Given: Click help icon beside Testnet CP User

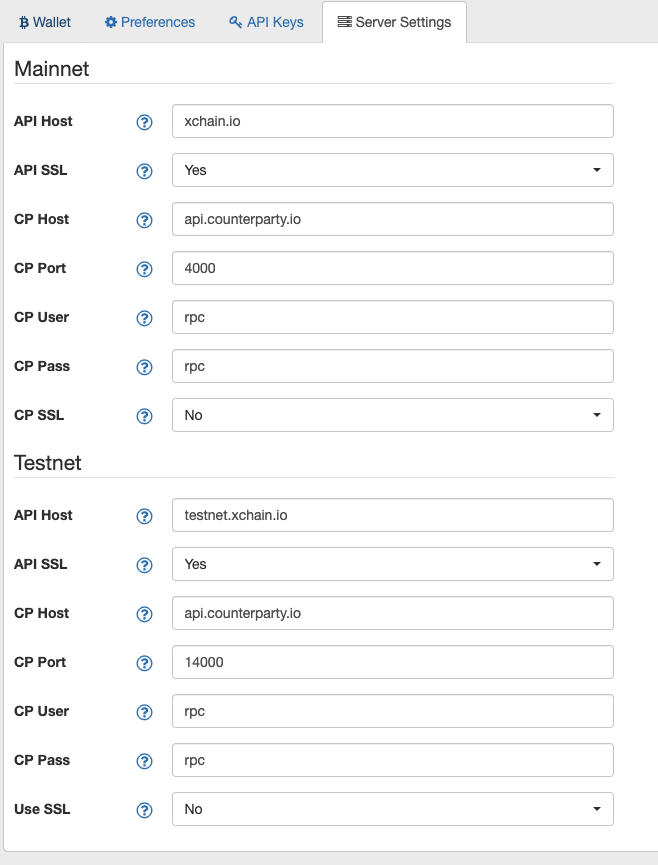Looking at the screenshot, I should 145,712.
